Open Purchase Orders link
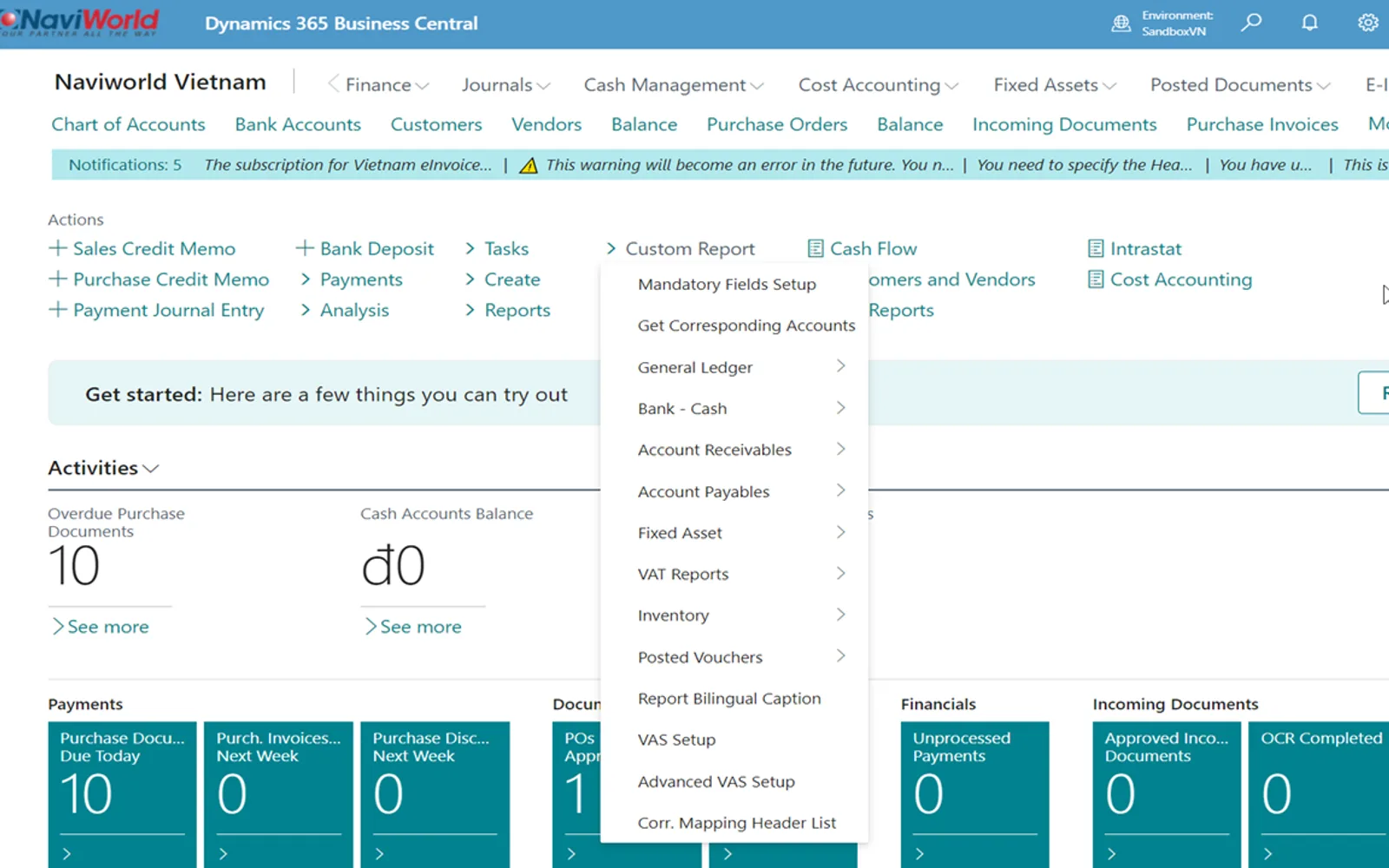The image size is (1389, 868). click(x=777, y=124)
